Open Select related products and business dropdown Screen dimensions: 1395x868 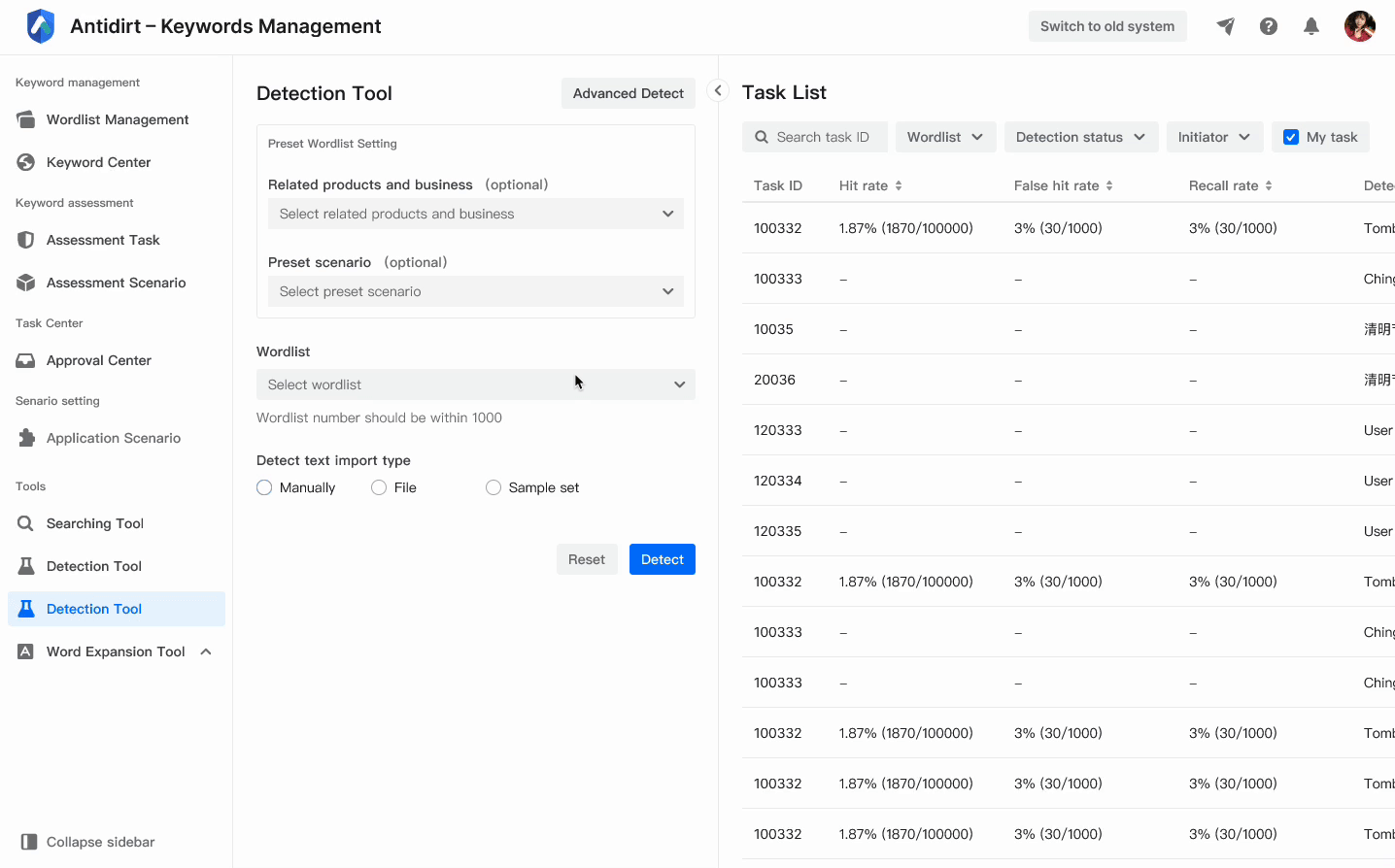(x=476, y=214)
